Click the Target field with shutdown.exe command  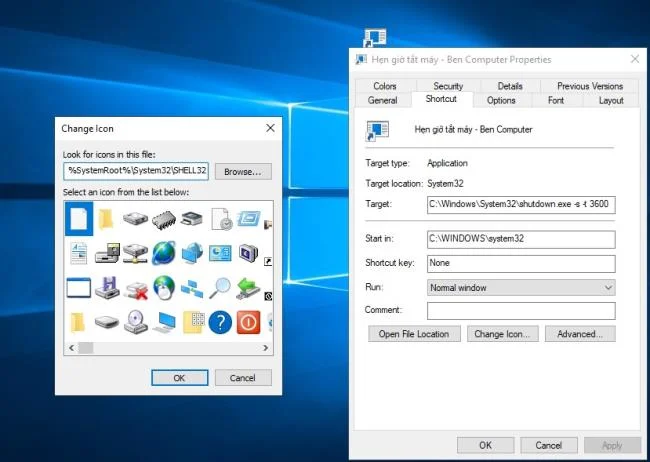click(x=521, y=204)
